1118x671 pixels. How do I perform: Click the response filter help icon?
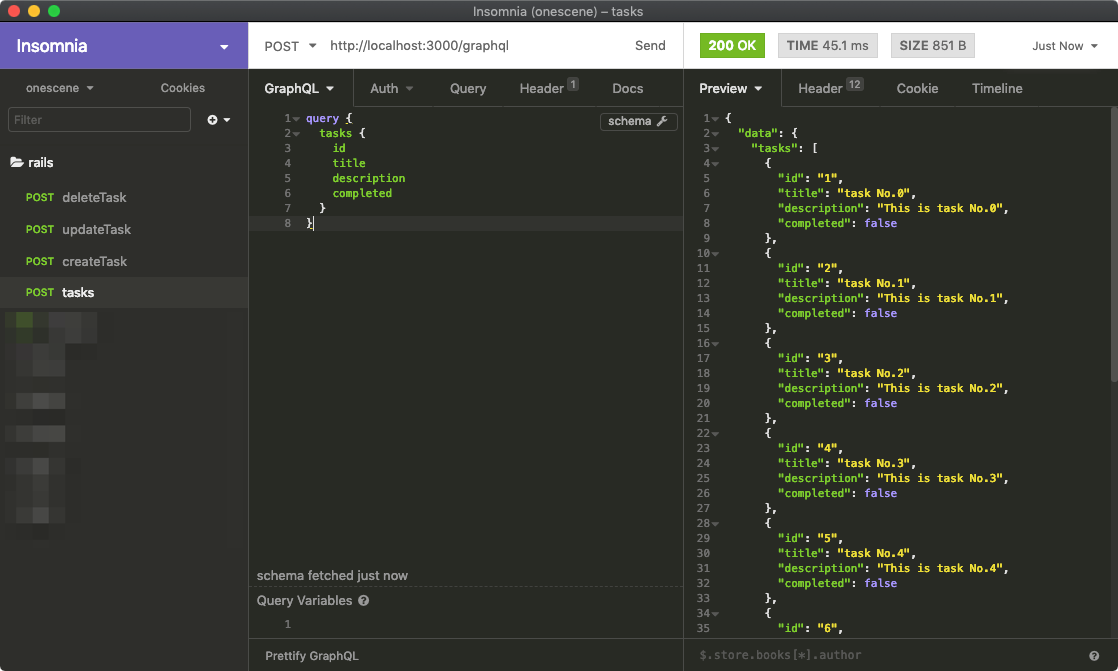click(1094, 656)
